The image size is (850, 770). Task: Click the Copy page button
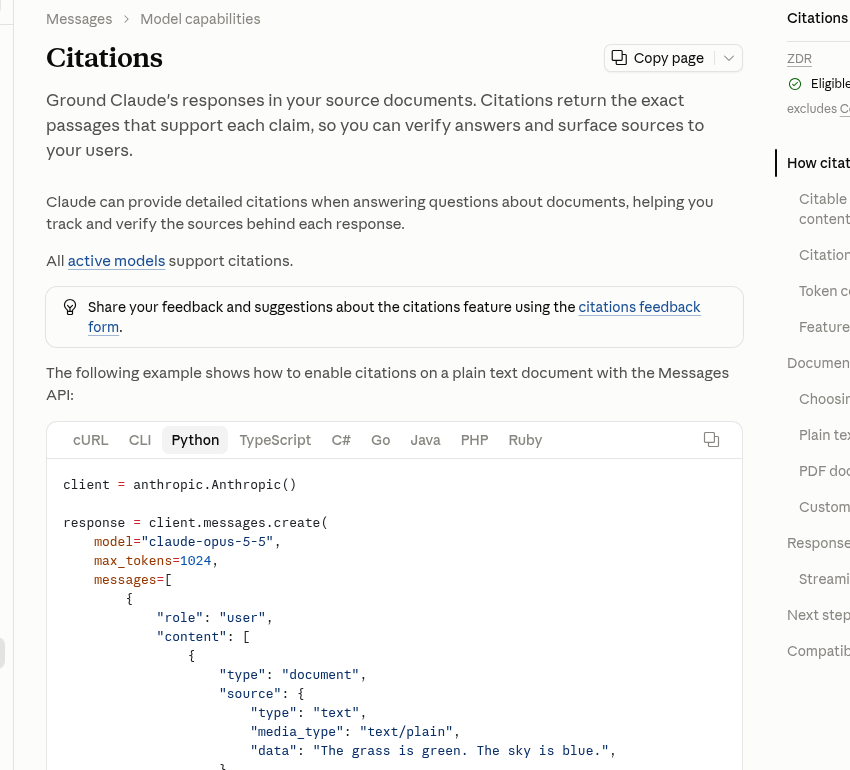click(x=658, y=58)
